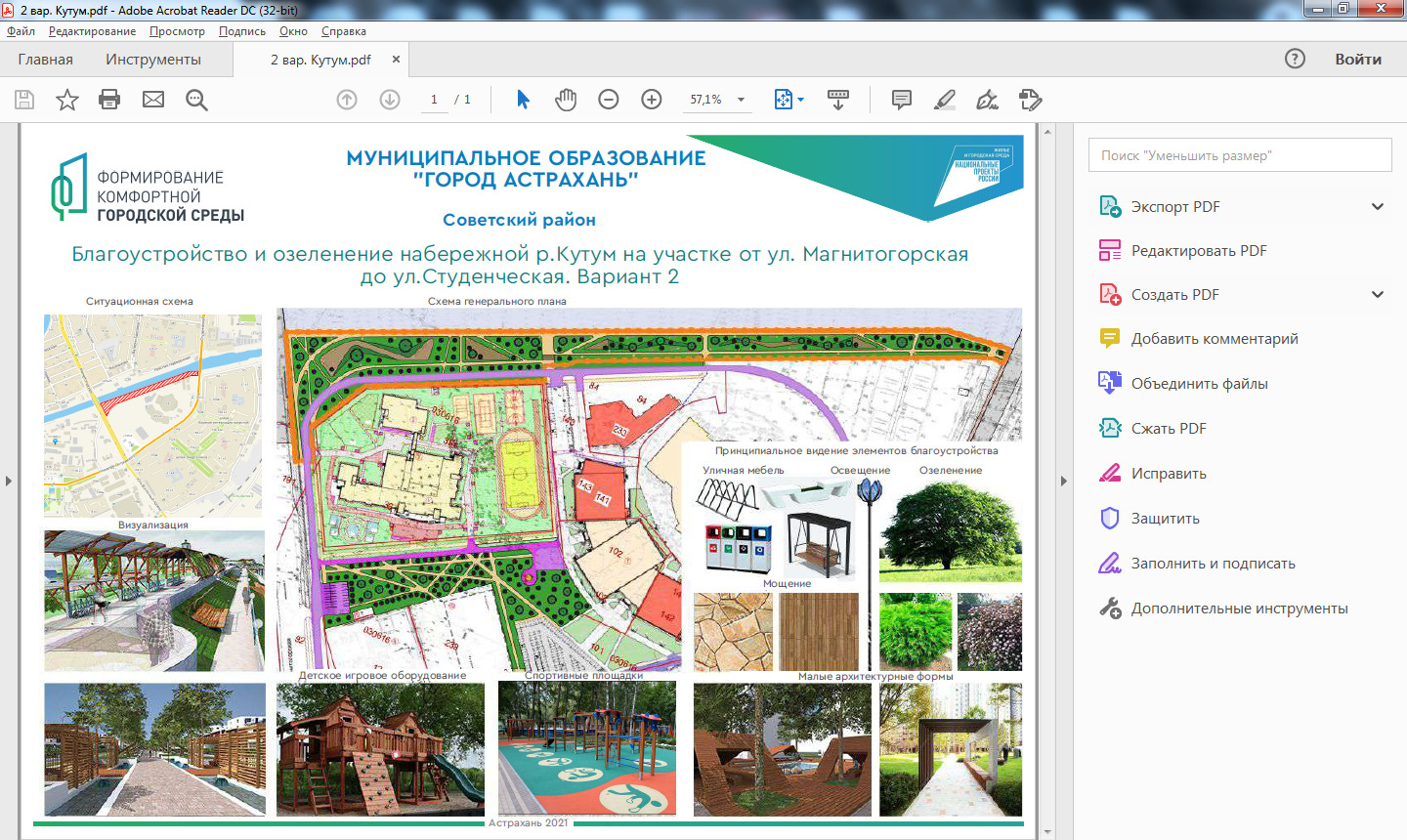Screen dimensions: 1407x840
Task: Open help question mark icon
Action: pos(1295,59)
